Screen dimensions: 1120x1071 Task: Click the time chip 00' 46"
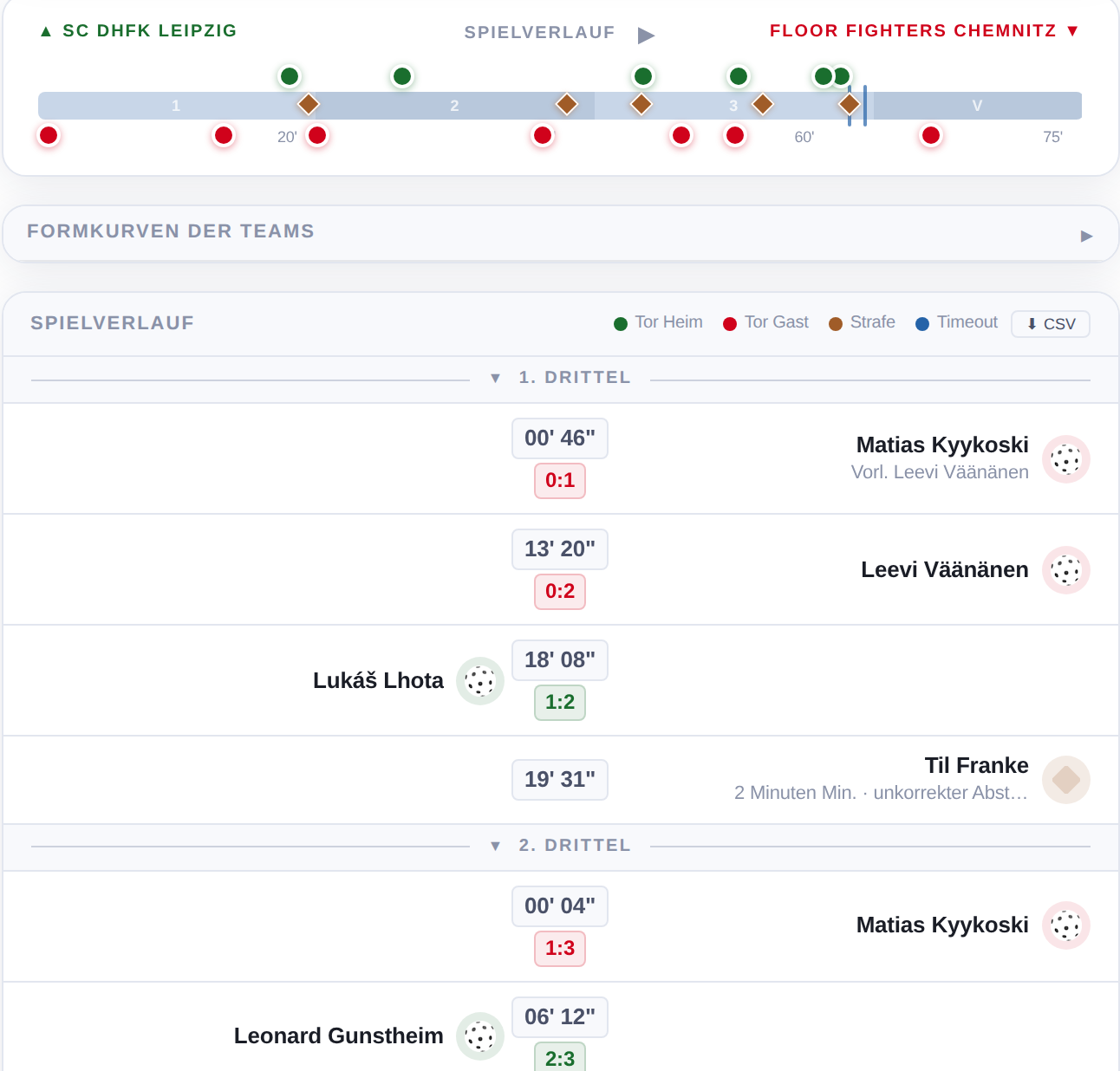coord(560,438)
